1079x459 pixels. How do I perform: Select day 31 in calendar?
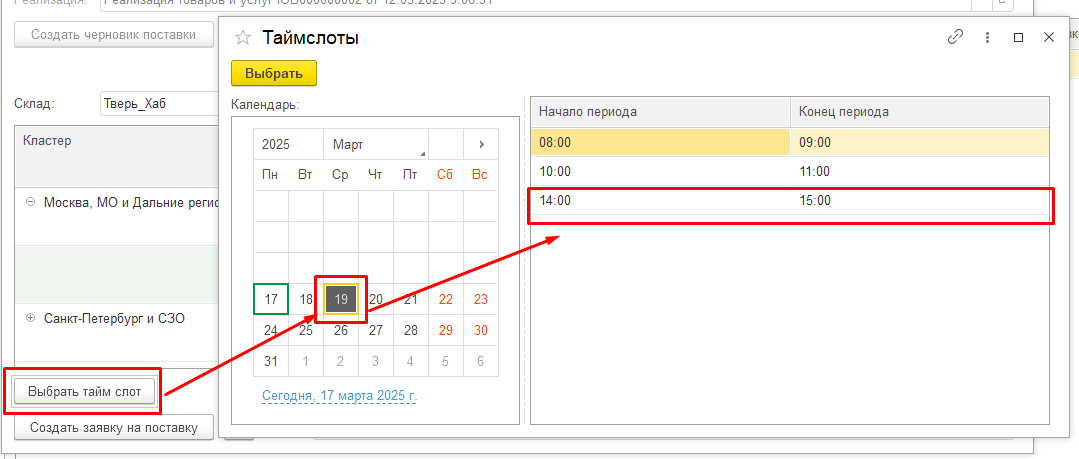(271, 361)
